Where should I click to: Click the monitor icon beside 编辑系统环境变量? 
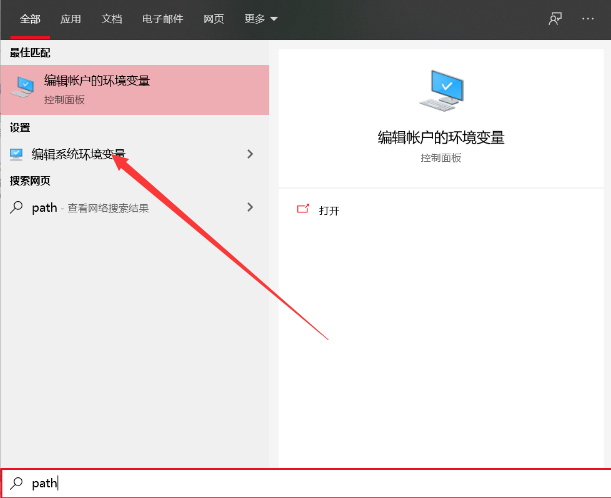(16, 154)
